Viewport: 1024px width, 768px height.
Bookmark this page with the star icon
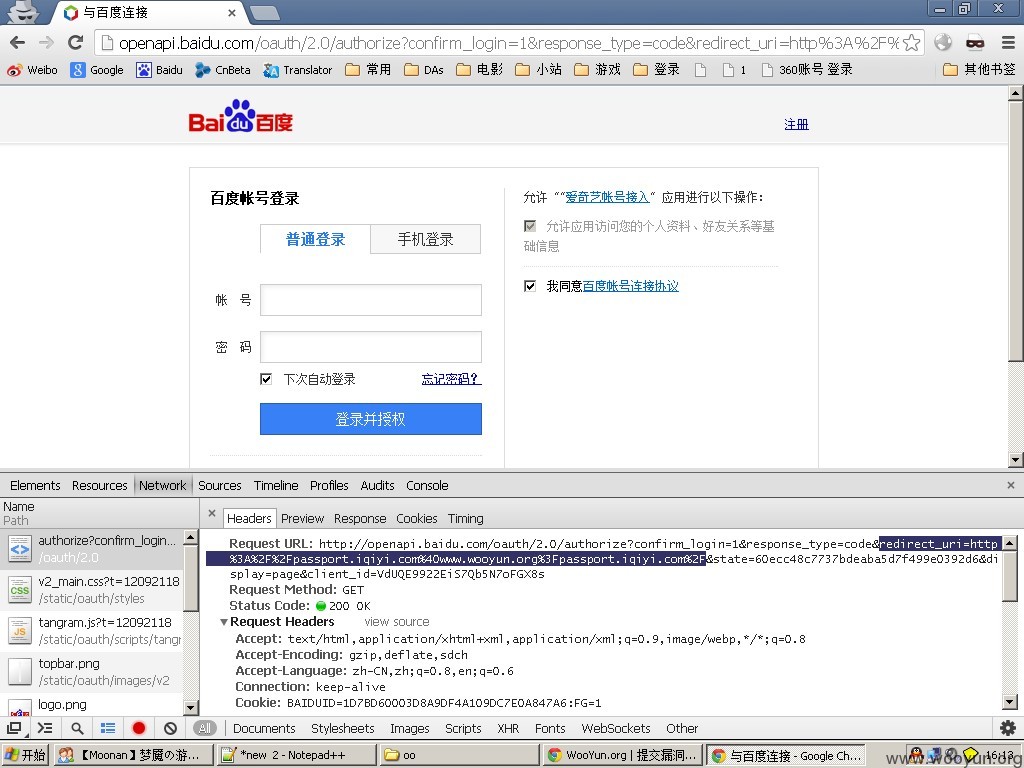coord(912,43)
